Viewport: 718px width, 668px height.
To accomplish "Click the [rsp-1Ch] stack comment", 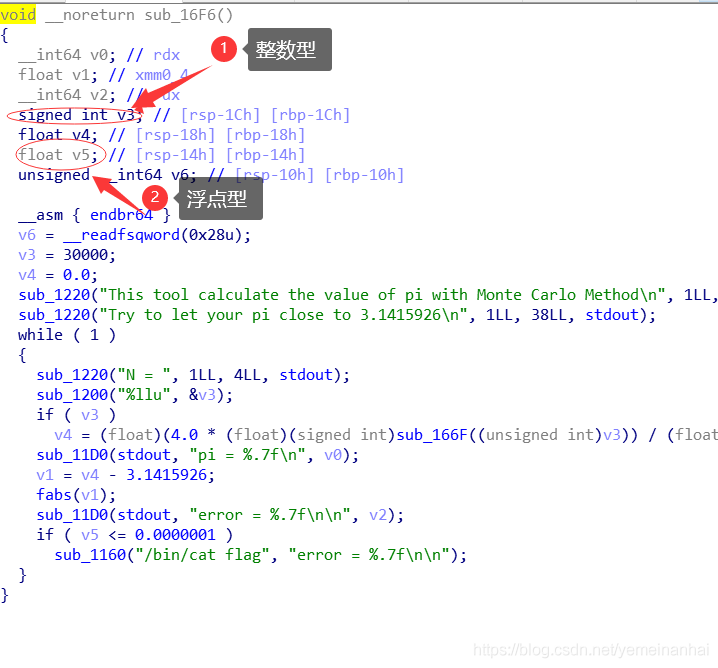I will click(221, 115).
